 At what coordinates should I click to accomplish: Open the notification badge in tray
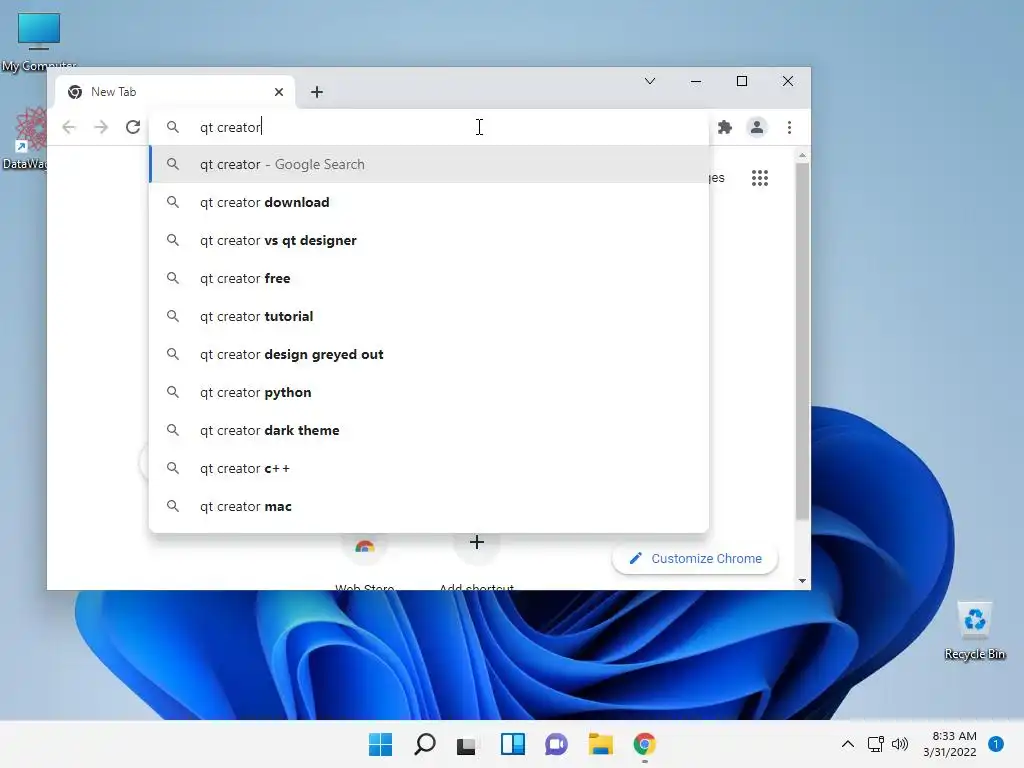(x=996, y=744)
